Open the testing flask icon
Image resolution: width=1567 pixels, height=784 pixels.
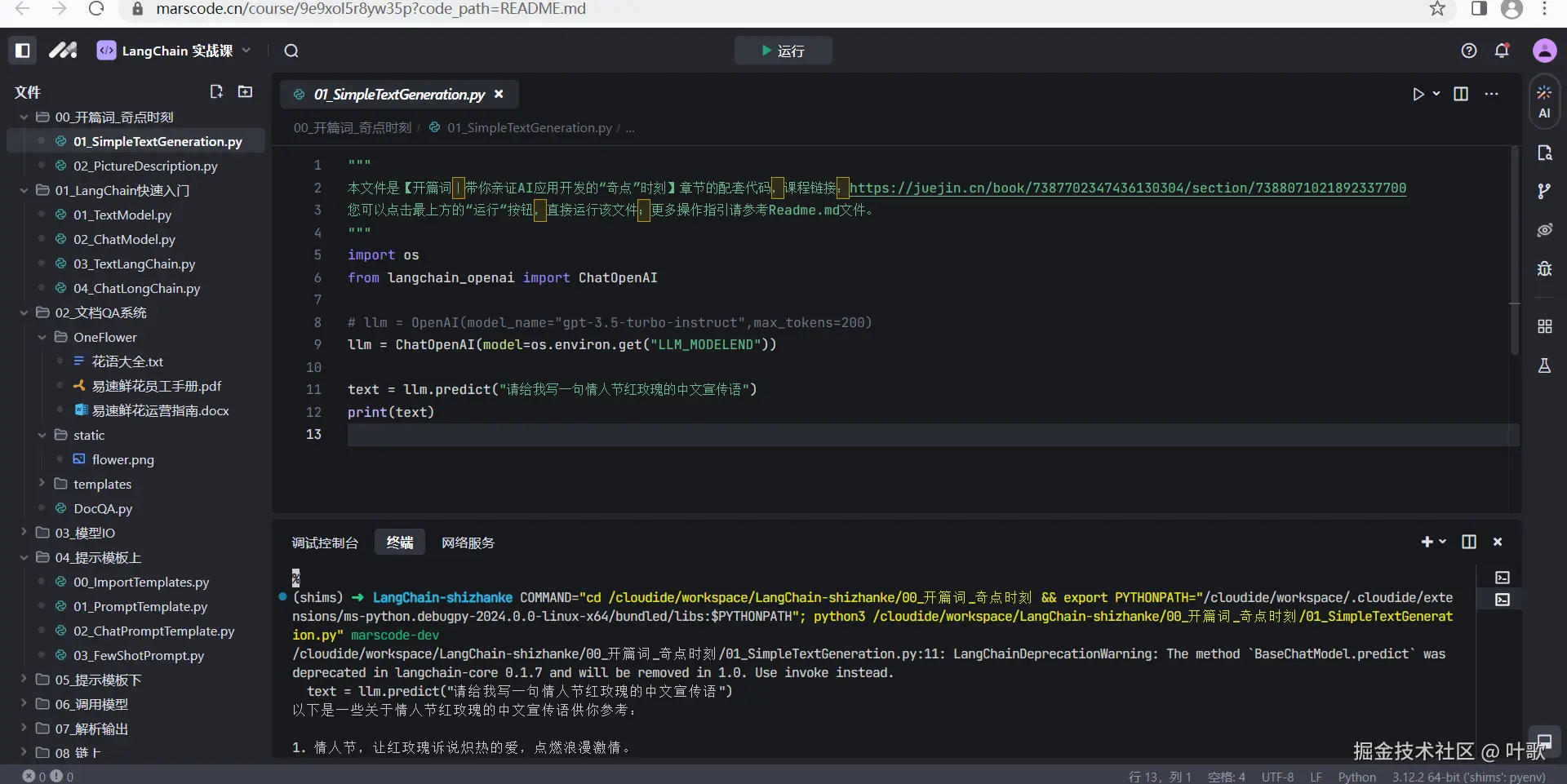point(1544,365)
